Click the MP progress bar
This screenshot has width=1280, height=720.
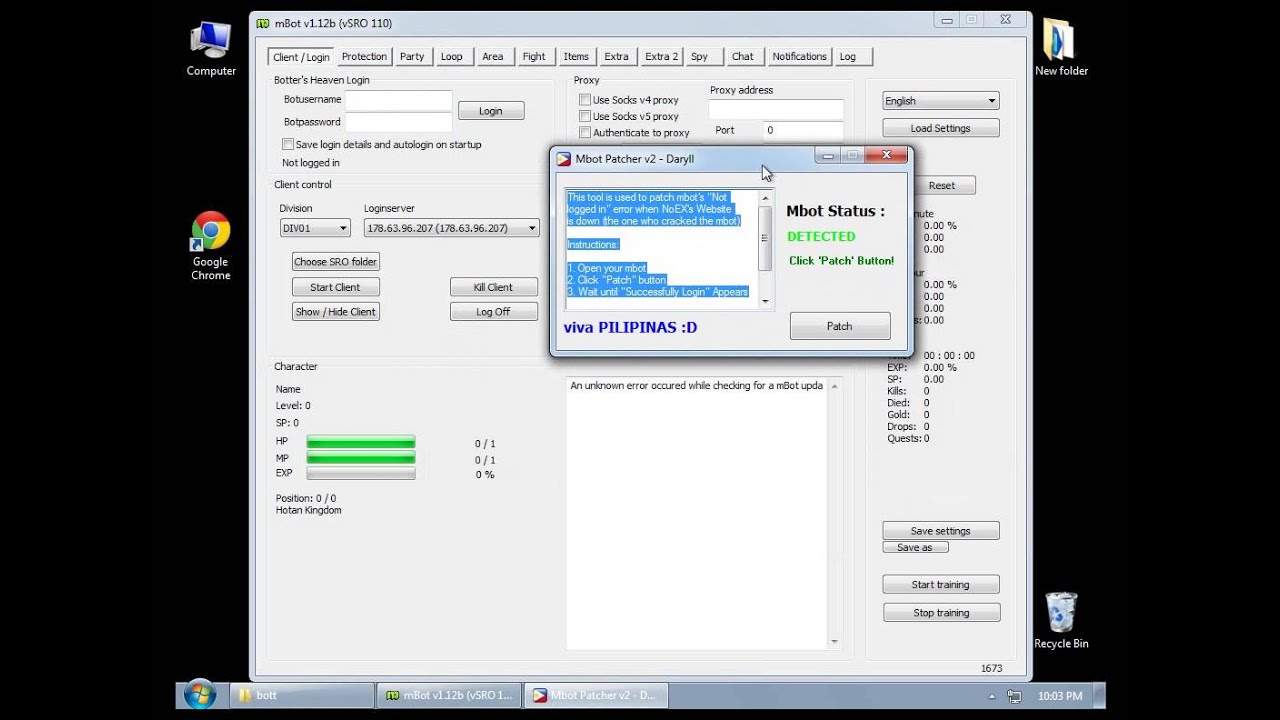point(361,458)
